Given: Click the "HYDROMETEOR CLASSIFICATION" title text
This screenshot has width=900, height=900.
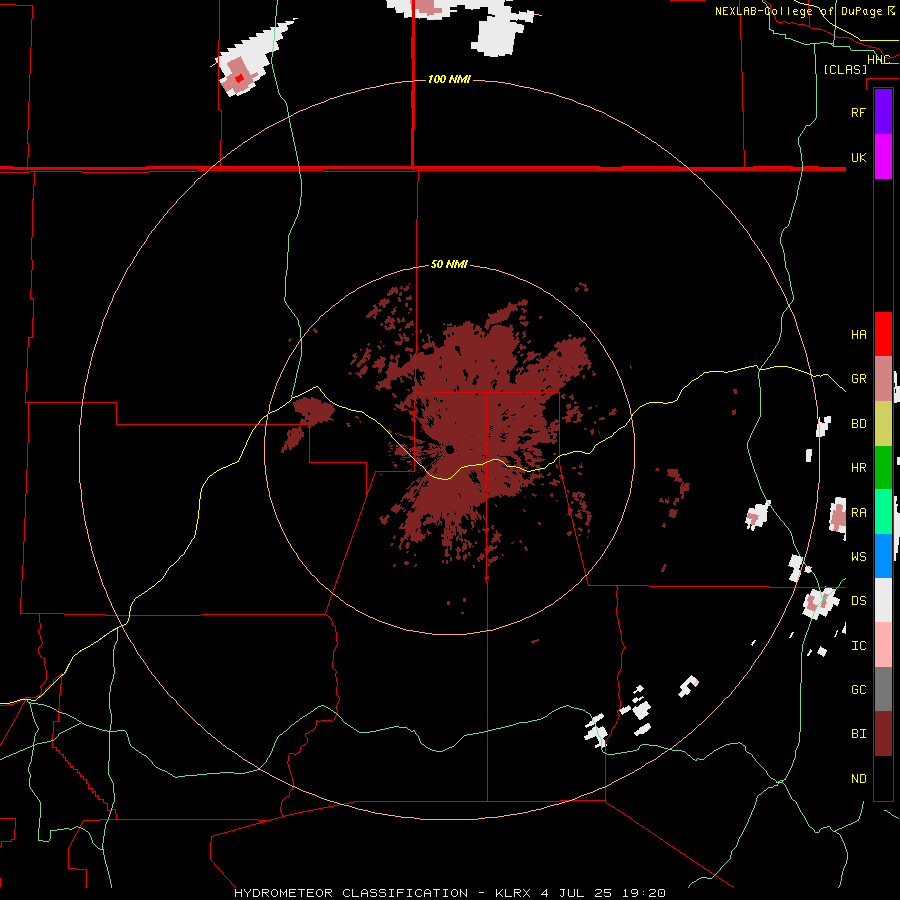Looking at the screenshot, I should point(351,893).
